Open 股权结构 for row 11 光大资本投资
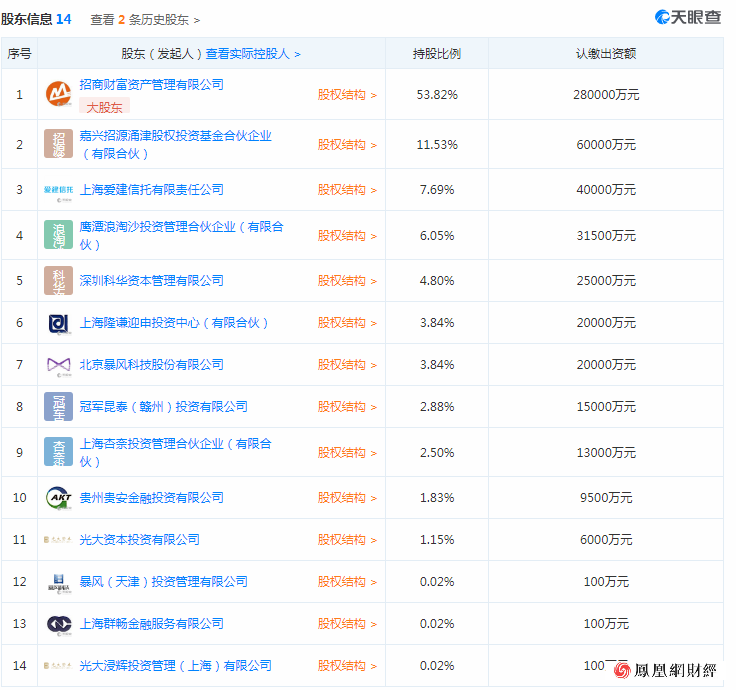The image size is (736, 690). [x=347, y=540]
